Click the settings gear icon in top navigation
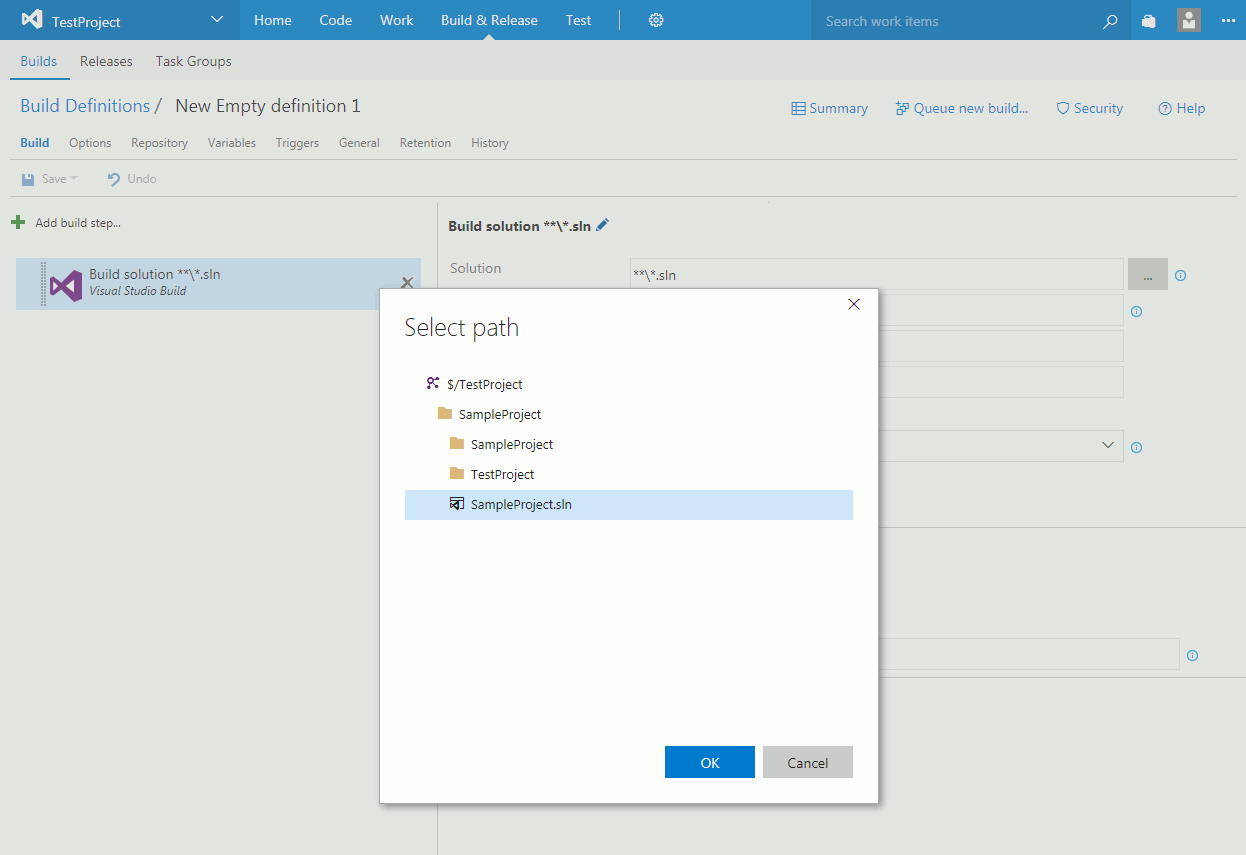 656,20
